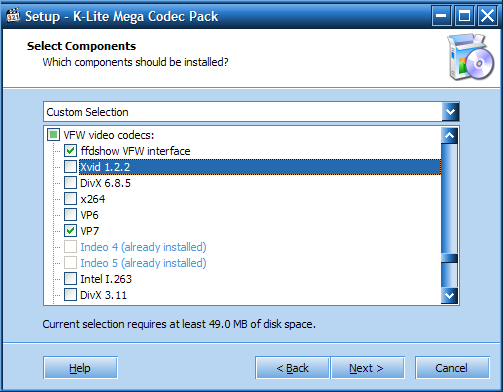
Task: Enable the DivX 3.11 checkbox
Action: point(70,295)
